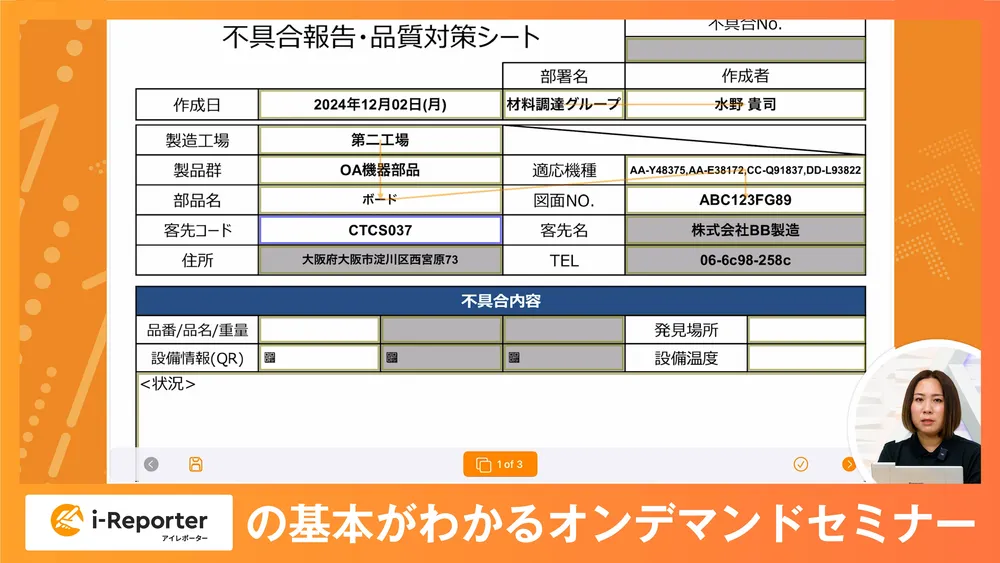Image resolution: width=1000 pixels, height=563 pixels.
Task: Click the empty 設備温度 field
Action: click(806, 358)
